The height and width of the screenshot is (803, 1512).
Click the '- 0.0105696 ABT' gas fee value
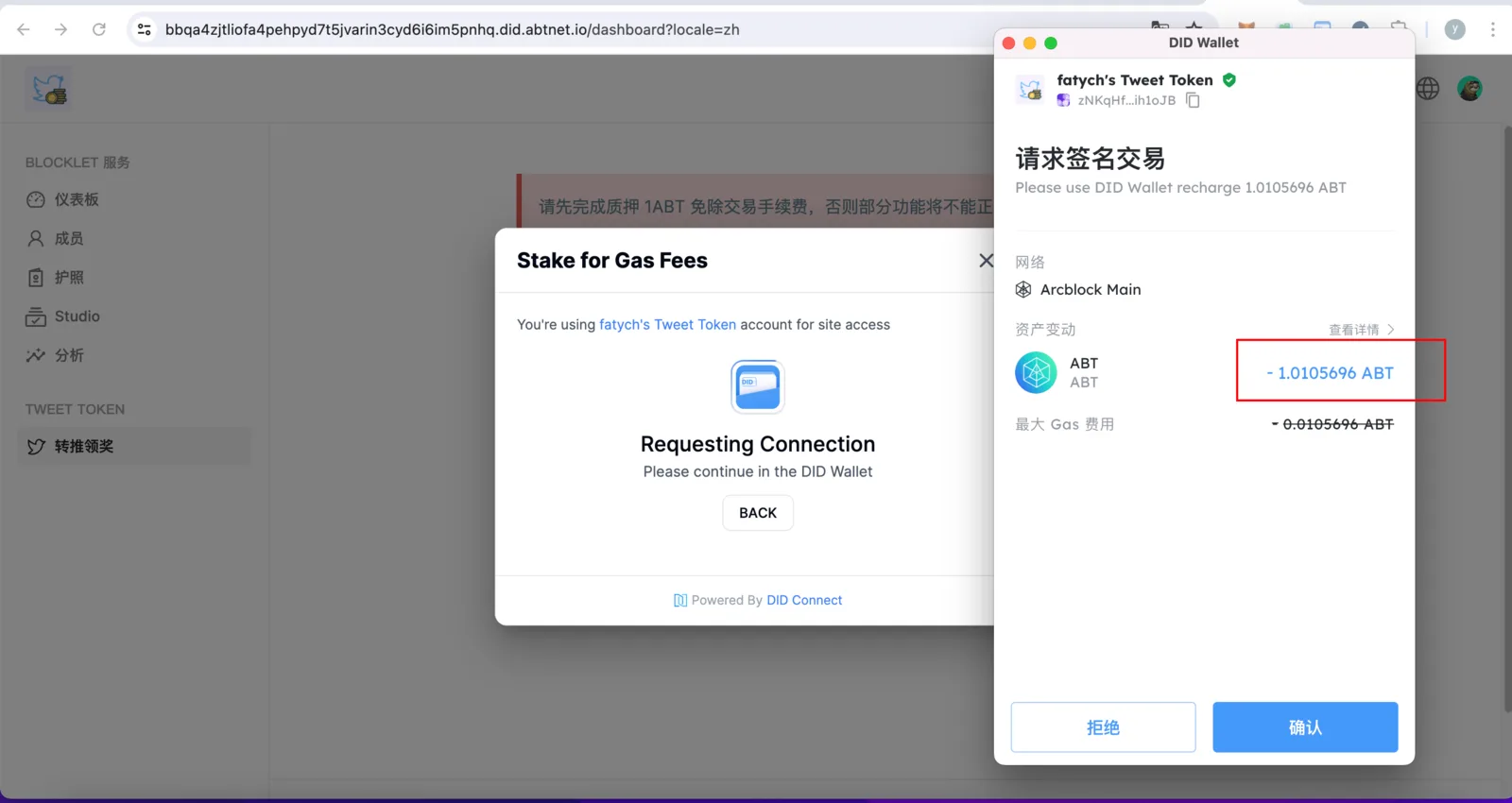[1332, 424]
